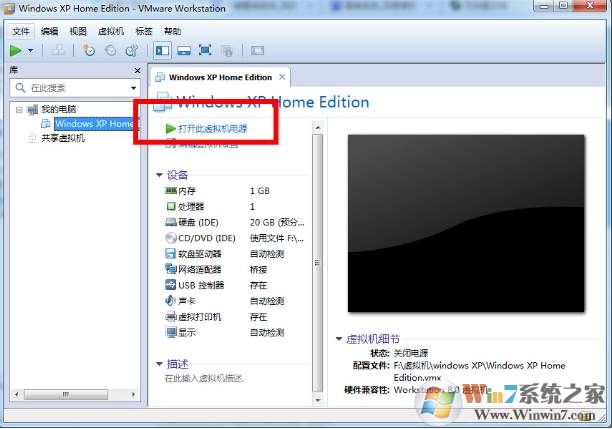Enter full screen mode from toolbar
Image resolution: width=612 pixels, height=429 pixels.
(205, 50)
